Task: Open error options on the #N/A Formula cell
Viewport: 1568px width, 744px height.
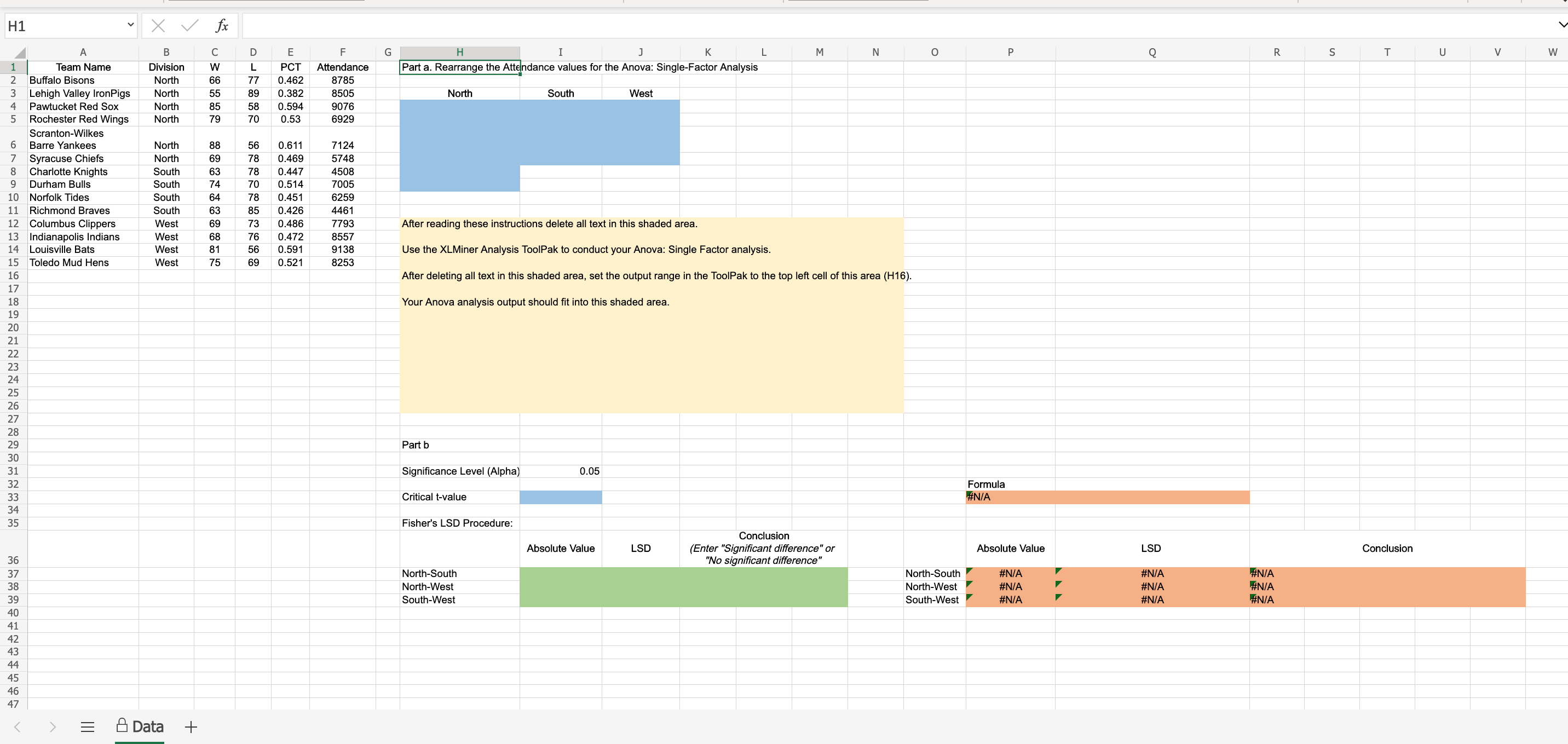Action: coord(969,493)
